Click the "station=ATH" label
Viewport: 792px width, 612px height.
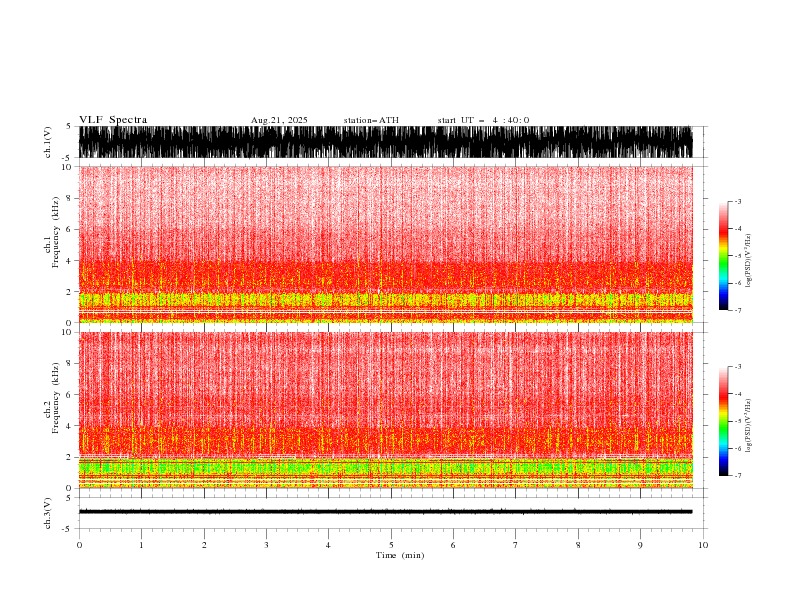pyautogui.click(x=371, y=120)
